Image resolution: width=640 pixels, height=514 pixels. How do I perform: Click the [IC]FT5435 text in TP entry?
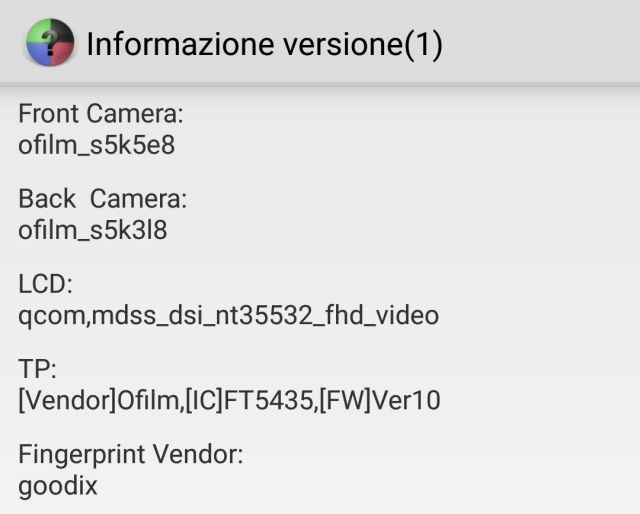coord(249,401)
